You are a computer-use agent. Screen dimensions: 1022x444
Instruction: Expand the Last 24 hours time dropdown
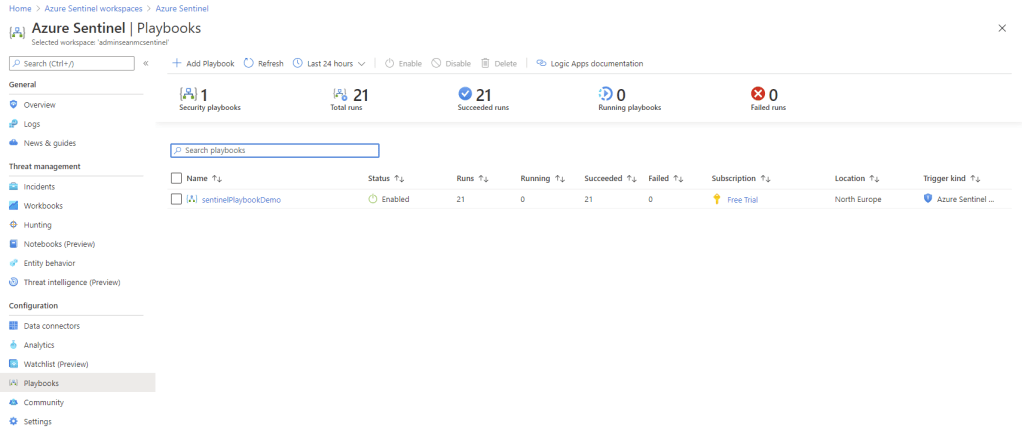329,63
